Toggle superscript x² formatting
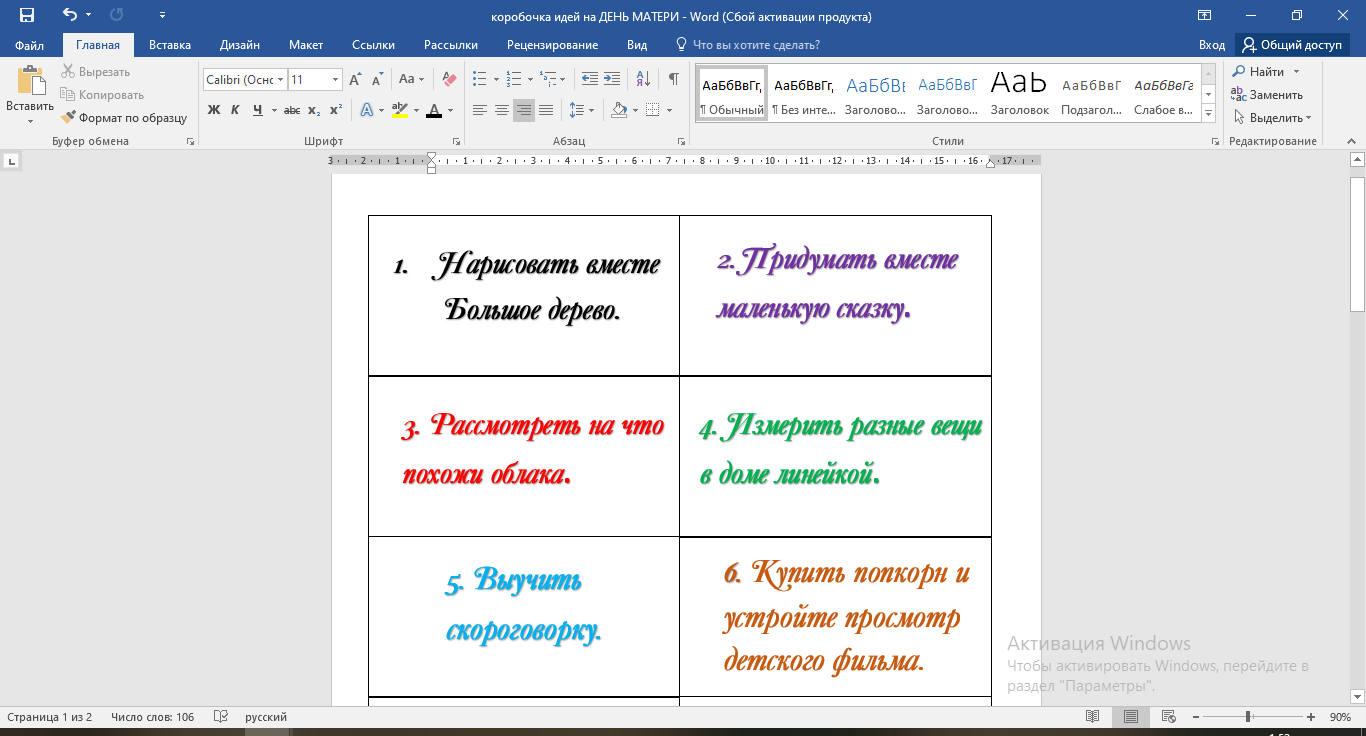This screenshot has width=1366, height=736. point(336,110)
